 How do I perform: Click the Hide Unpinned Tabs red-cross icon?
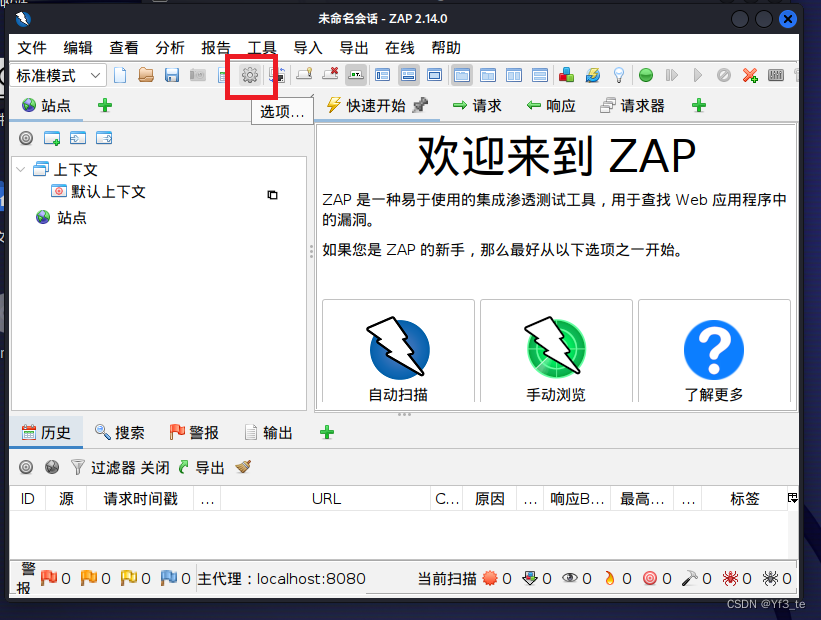[x=330, y=74]
